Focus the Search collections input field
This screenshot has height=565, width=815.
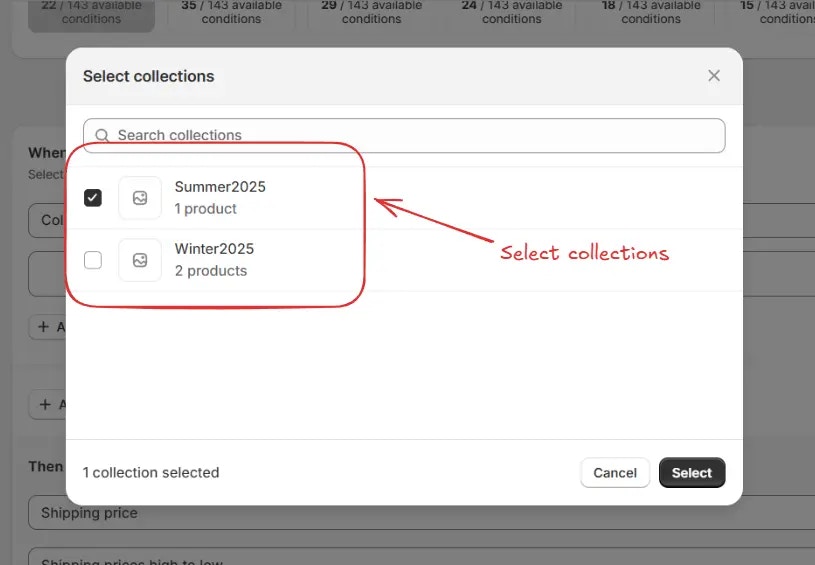(404, 136)
